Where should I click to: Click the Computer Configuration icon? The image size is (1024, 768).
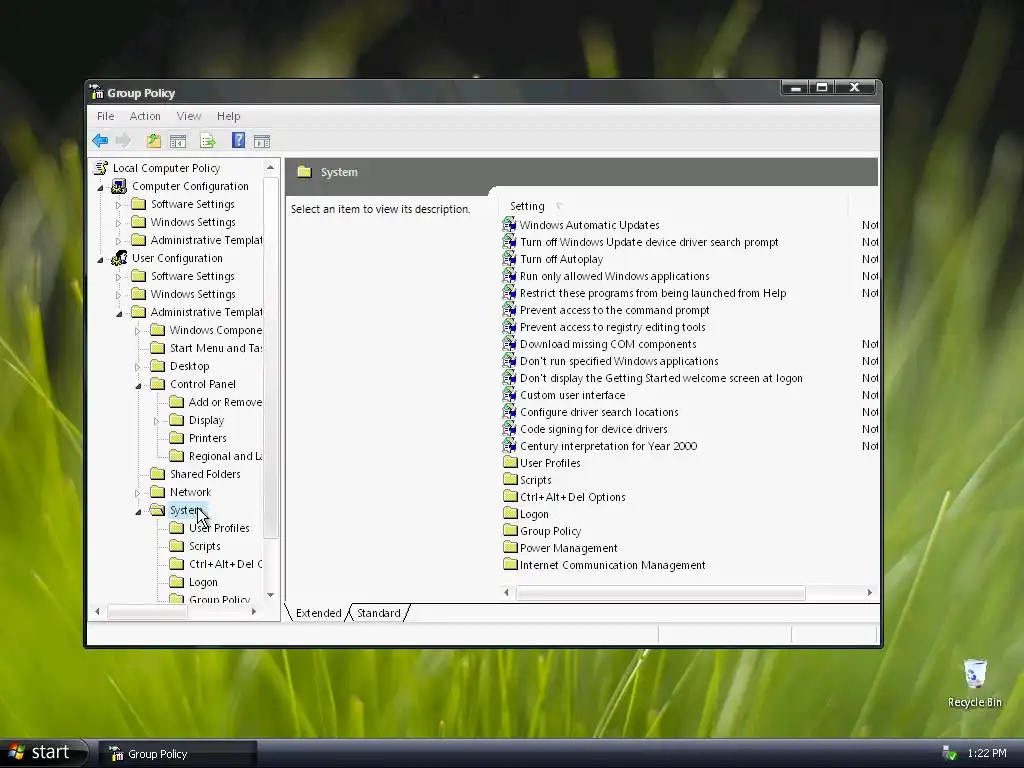[x=119, y=186]
